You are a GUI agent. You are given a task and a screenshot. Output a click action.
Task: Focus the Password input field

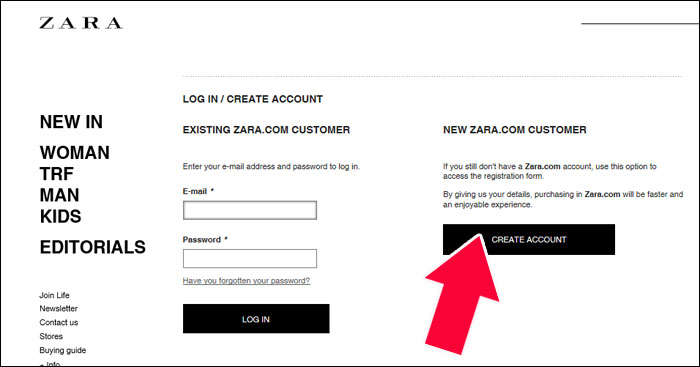250,259
